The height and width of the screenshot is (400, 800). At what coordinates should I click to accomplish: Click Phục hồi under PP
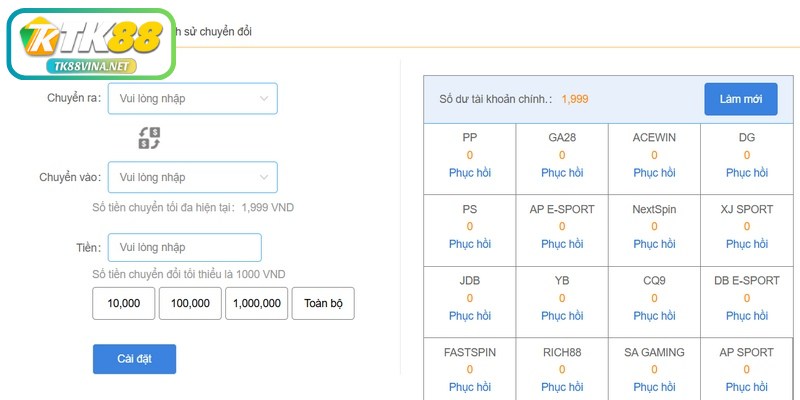click(x=469, y=173)
